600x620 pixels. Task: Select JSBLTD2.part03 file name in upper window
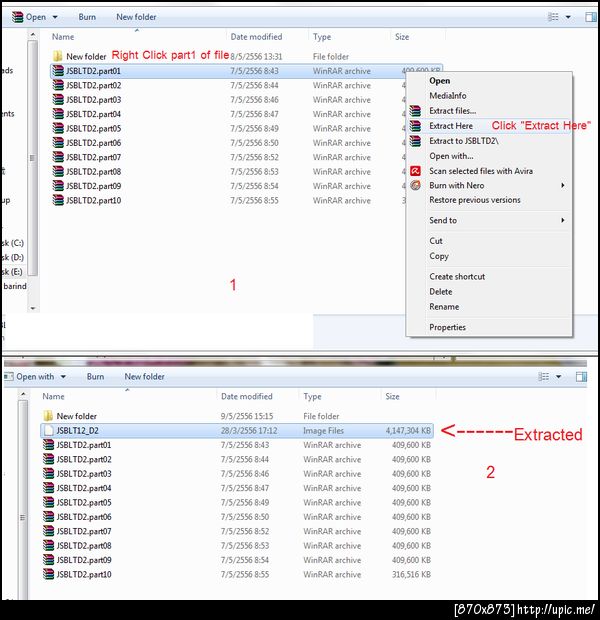click(x=93, y=100)
